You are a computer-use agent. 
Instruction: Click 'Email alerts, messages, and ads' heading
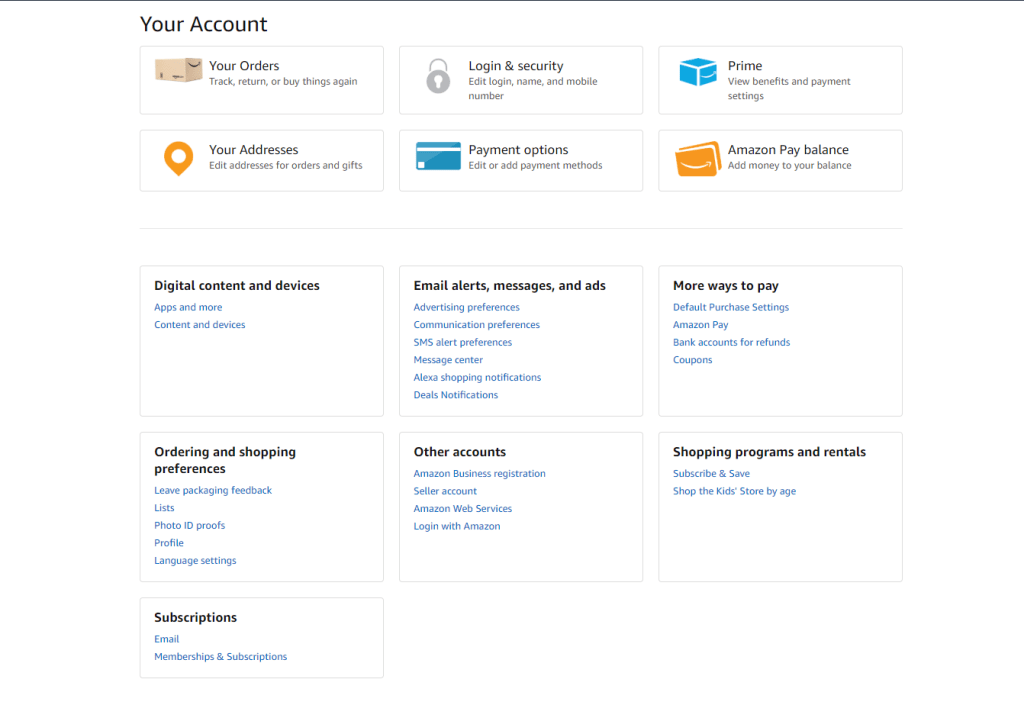coord(509,286)
